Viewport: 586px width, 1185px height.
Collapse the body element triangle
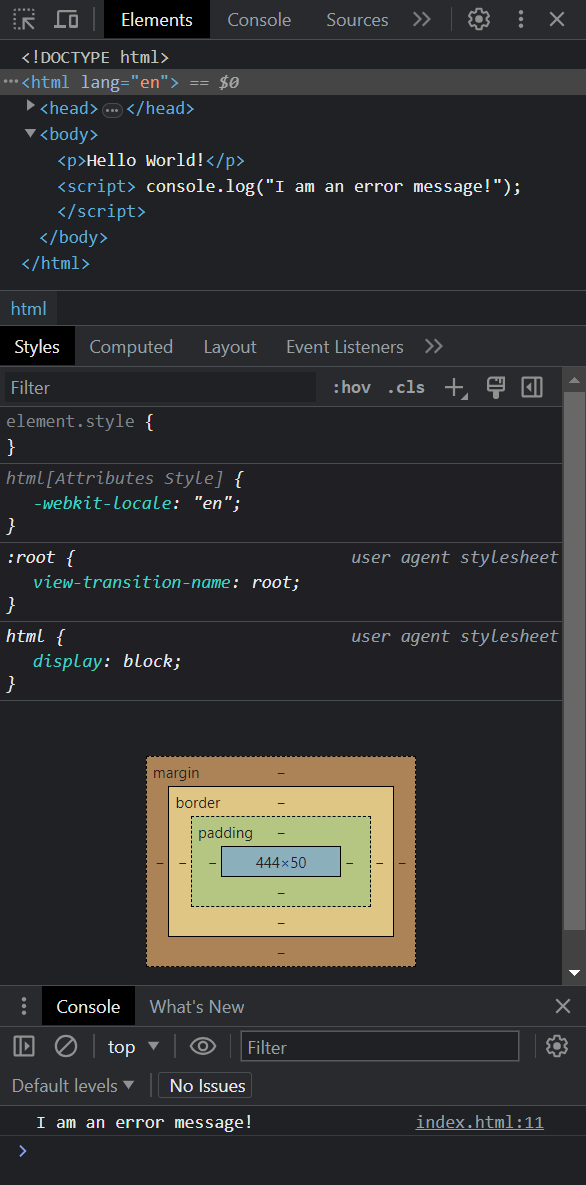tap(30, 133)
